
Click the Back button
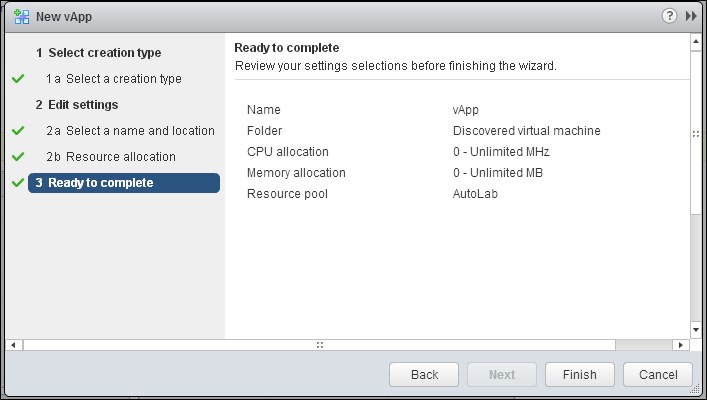point(424,374)
